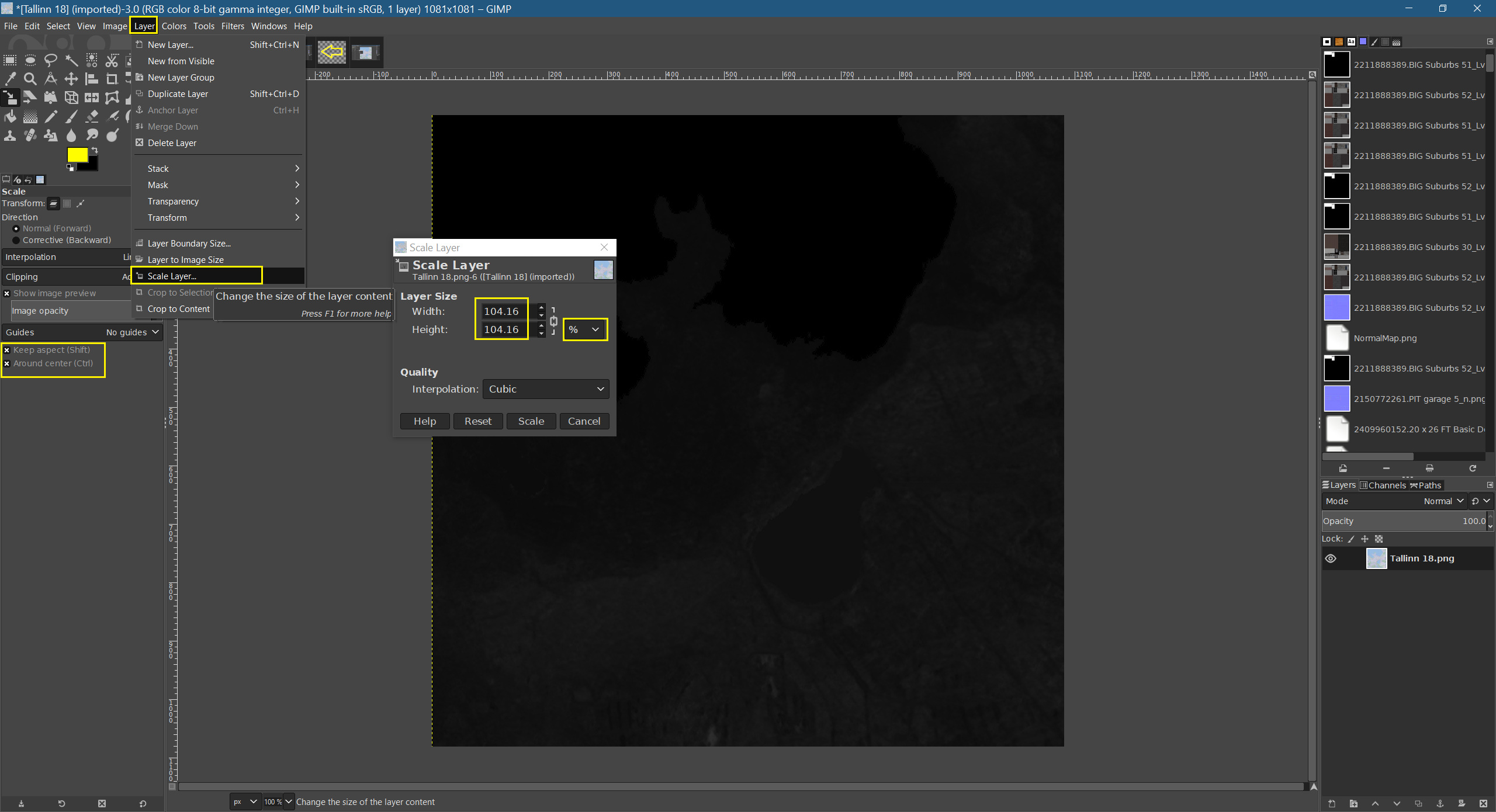Click Layer to Image Size menu entry
Image resolution: width=1496 pixels, height=812 pixels.
coord(185,260)
